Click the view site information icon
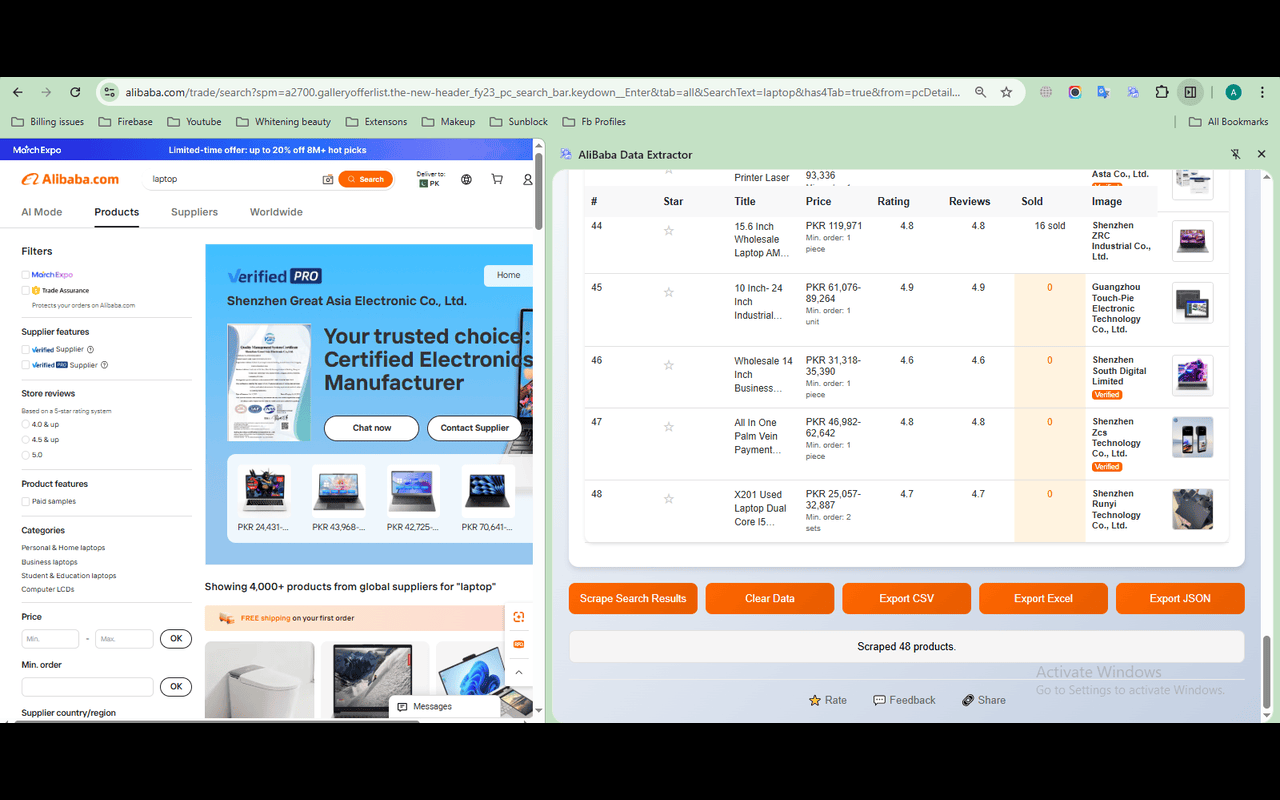Image resolution: width=1280 pixels, height=800 pixels. 110,92
